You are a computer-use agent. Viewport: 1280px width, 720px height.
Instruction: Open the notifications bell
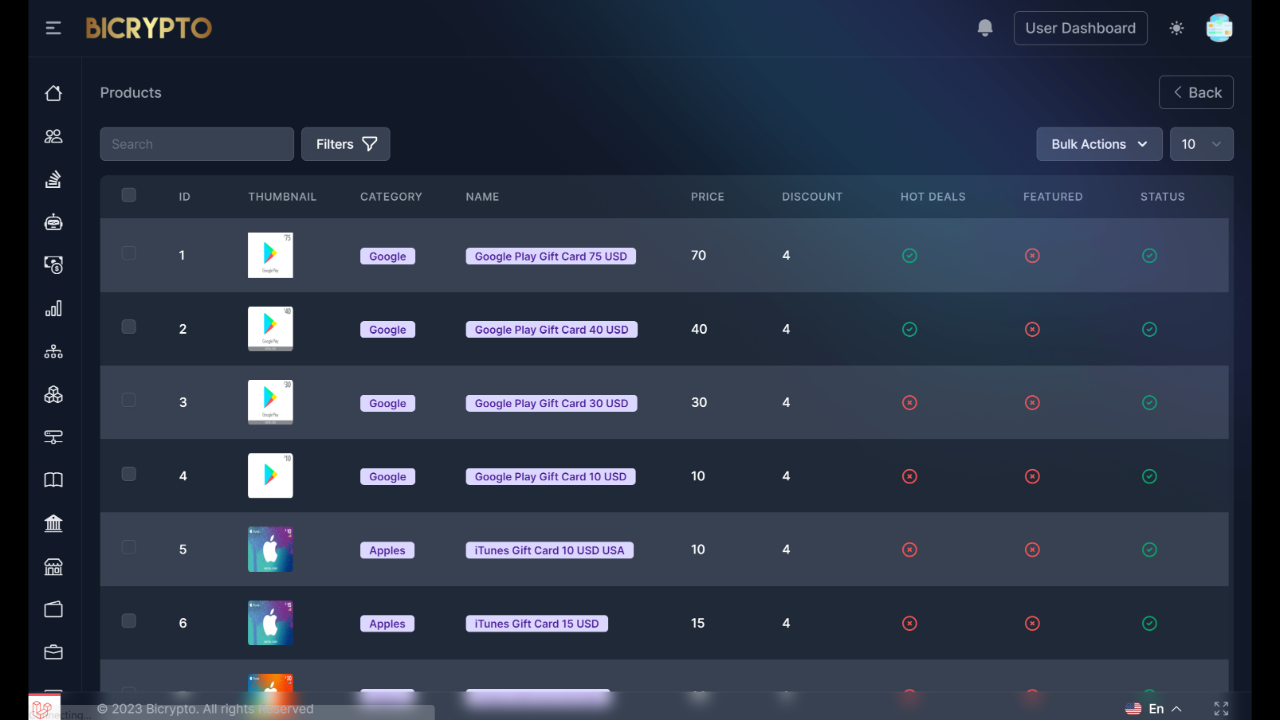pyautogui.click(x=985, y=28)
